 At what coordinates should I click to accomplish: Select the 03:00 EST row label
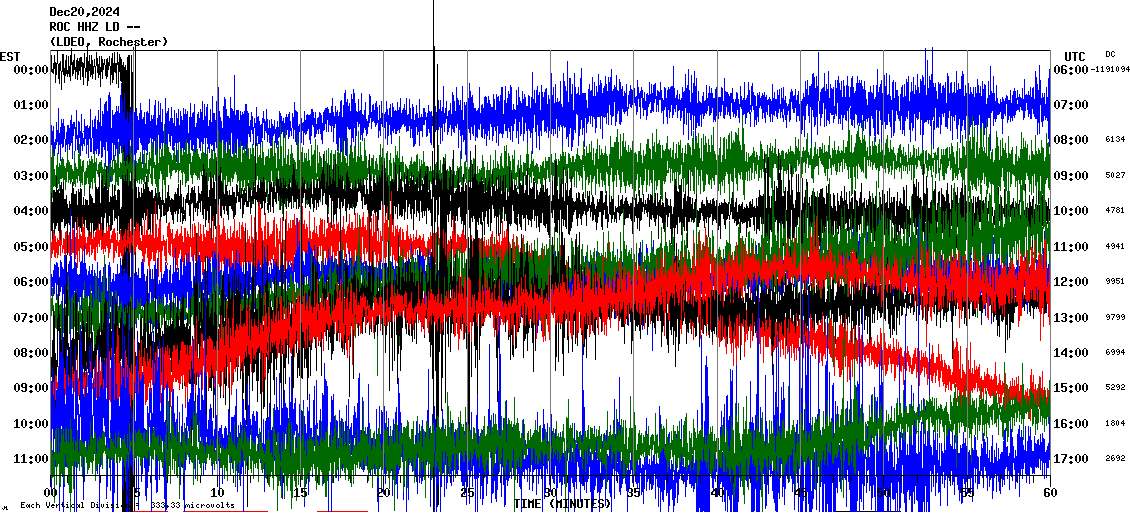[x=32, y=176]
